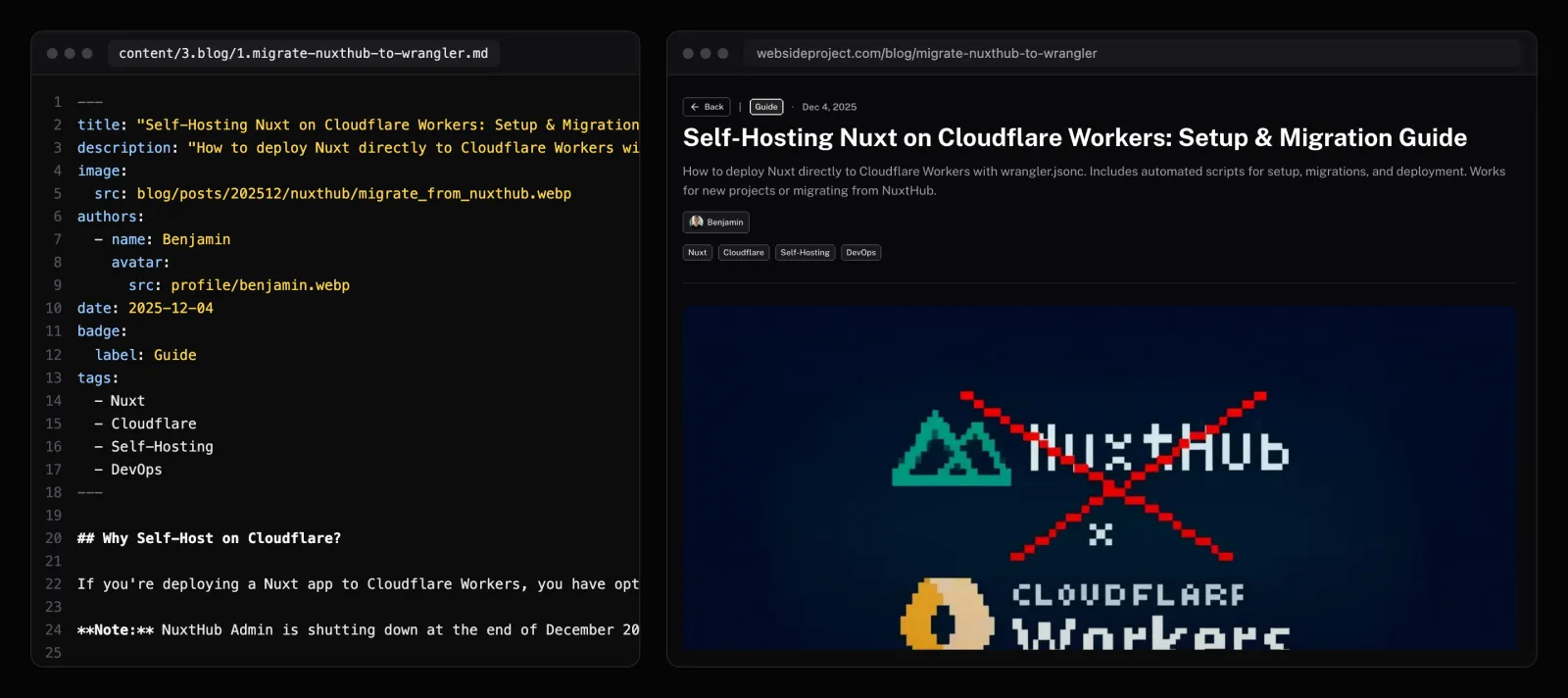Click the editor file path tab content/3.blog/1.migrate-nuxthub-to-wrangler.md
The height and width of the screenshot is (698, 1568).
[x=304, y=53]
